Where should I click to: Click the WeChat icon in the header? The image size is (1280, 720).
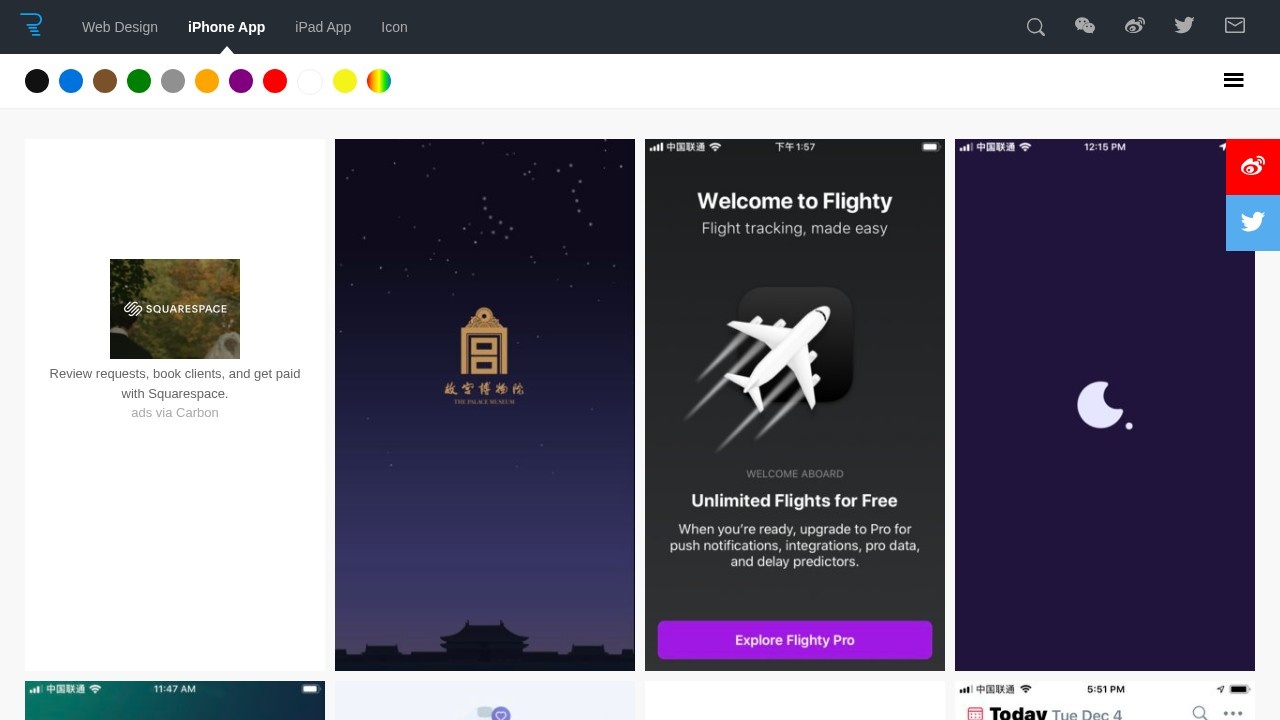(x=1085, y=26)
